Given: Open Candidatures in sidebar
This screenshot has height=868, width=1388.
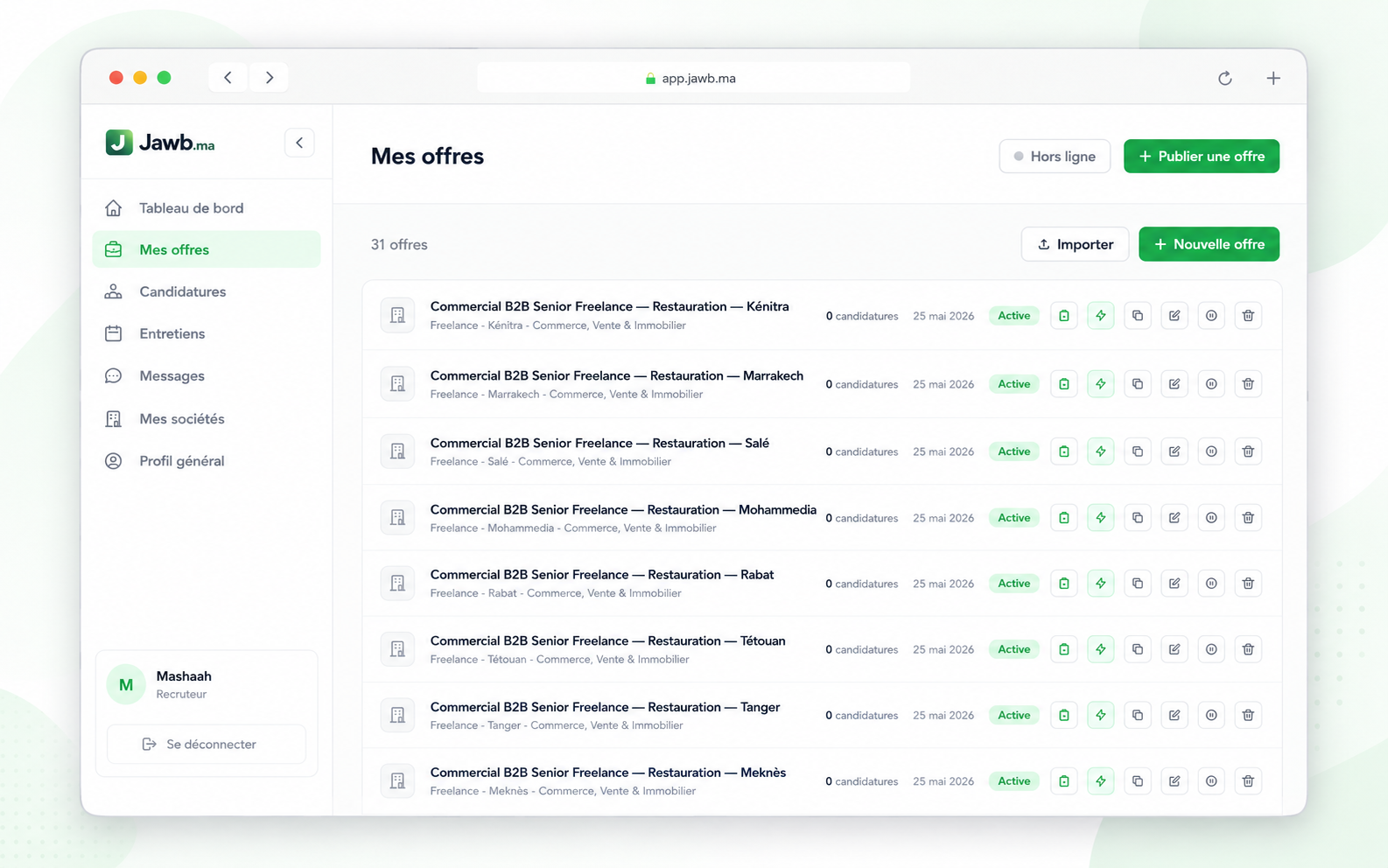Looking at the screenshot, I should (x=207, y=291).
